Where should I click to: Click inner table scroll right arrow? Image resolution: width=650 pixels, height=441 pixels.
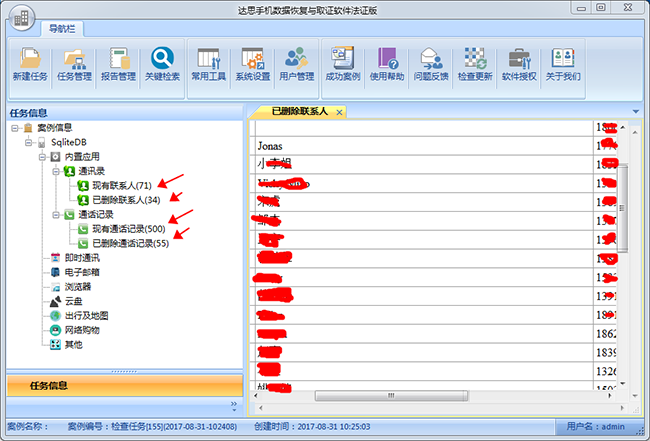point(610,396)
